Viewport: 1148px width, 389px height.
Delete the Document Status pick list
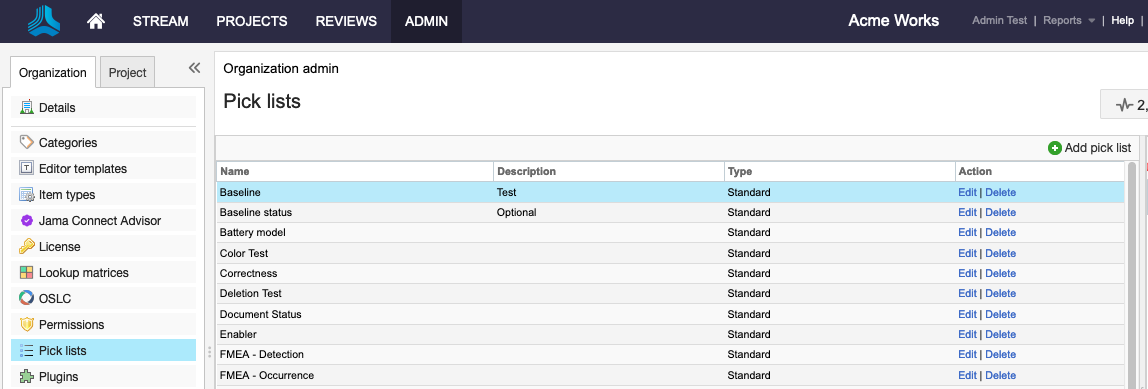tap(1000, 314)
